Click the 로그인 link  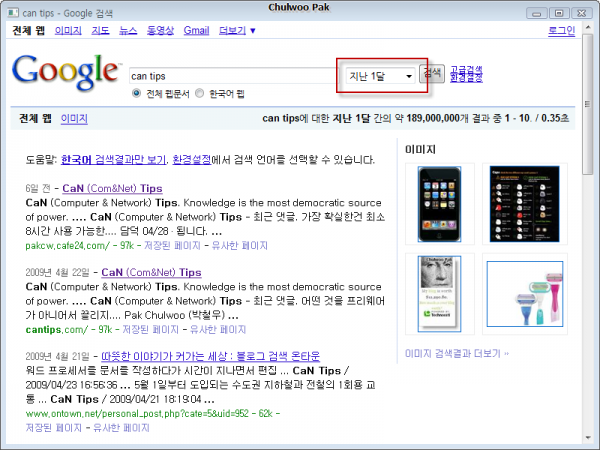point(561,30)
